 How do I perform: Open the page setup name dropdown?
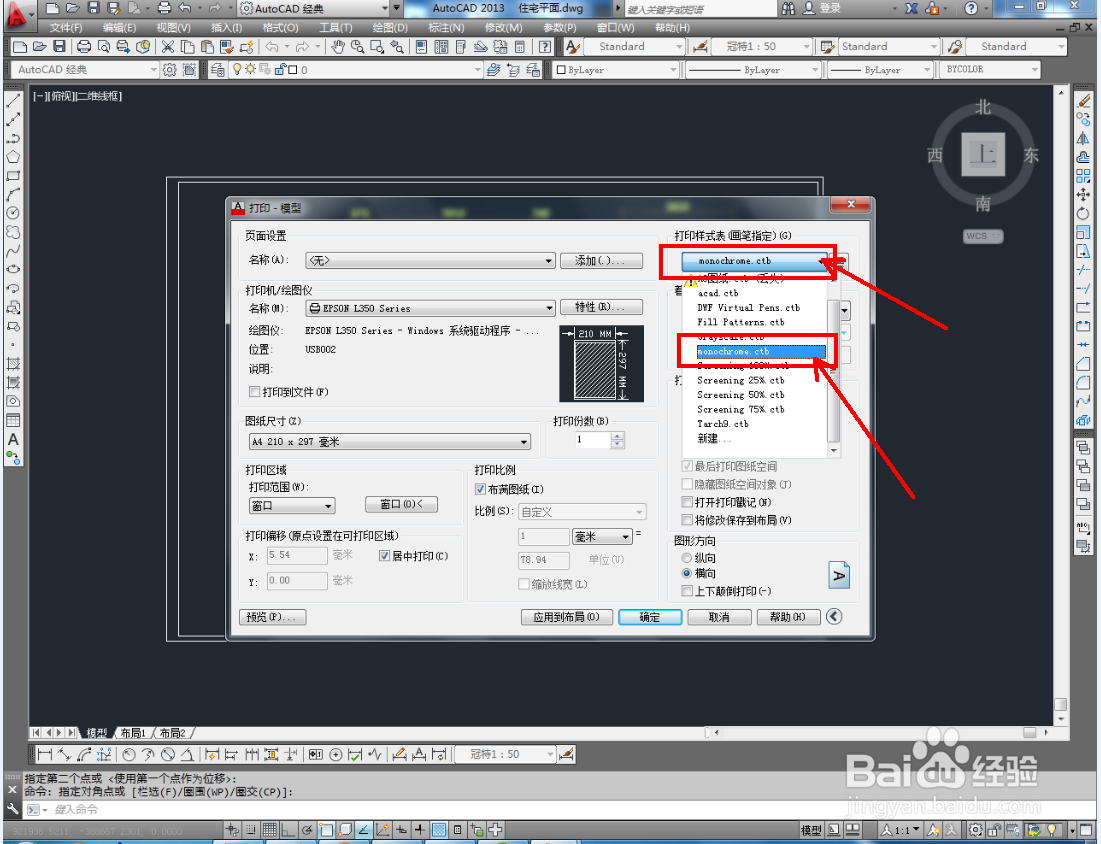430,261
